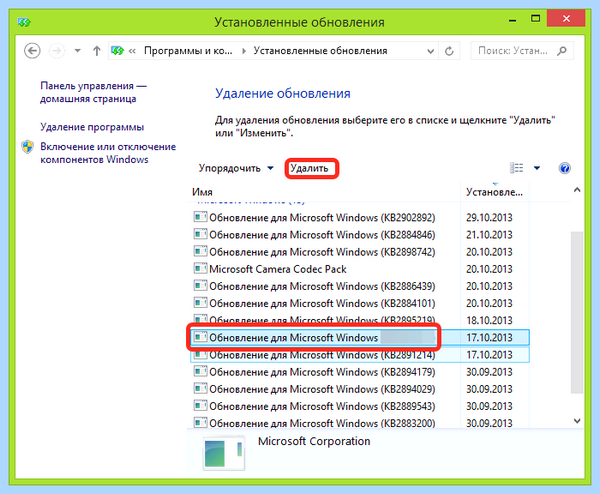Click the search magnifier icon

[562, 51]
